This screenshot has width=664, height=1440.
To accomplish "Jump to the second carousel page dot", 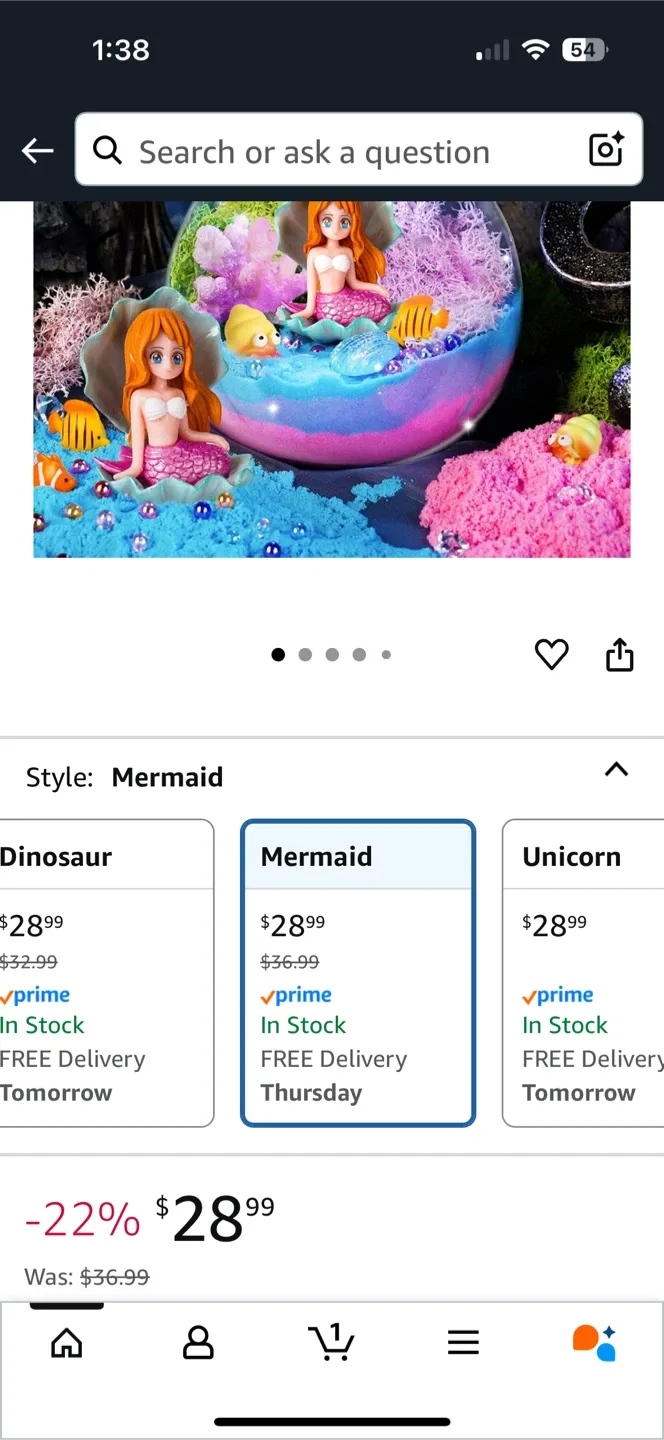I will (305, 654).
